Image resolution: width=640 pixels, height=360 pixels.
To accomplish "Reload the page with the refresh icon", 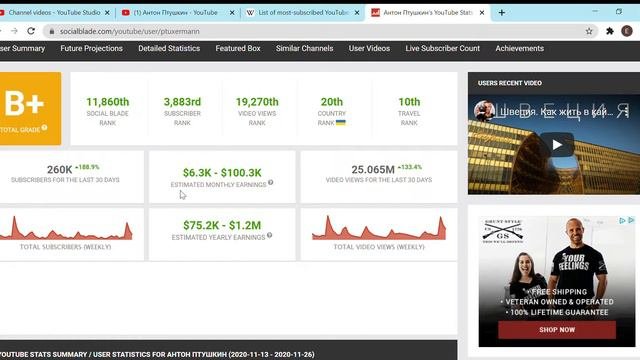I will pyautogui.click(x=31, y=31).
